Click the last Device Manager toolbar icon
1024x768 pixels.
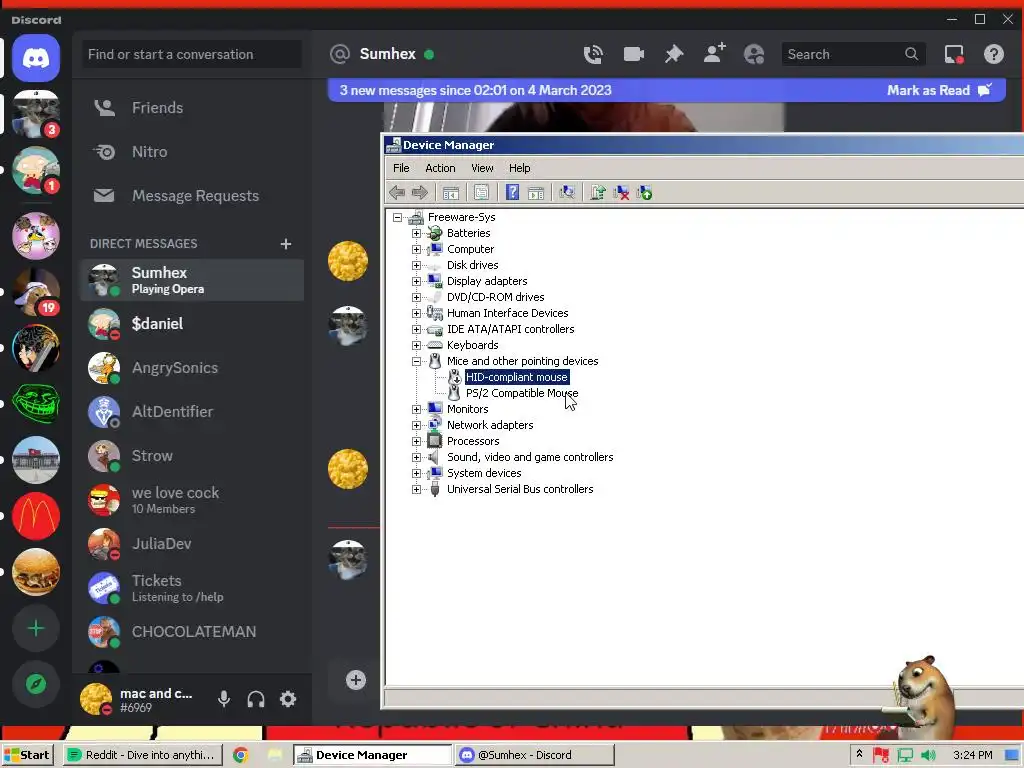tap(644, 193)
